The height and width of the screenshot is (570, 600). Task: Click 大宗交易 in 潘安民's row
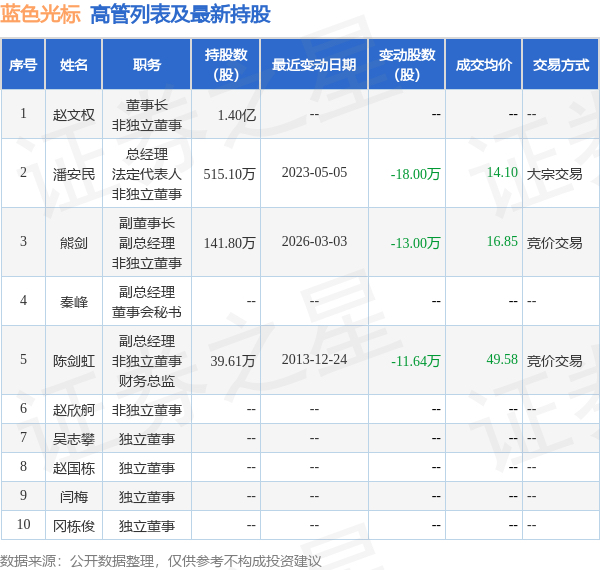[x=554, y=174]
